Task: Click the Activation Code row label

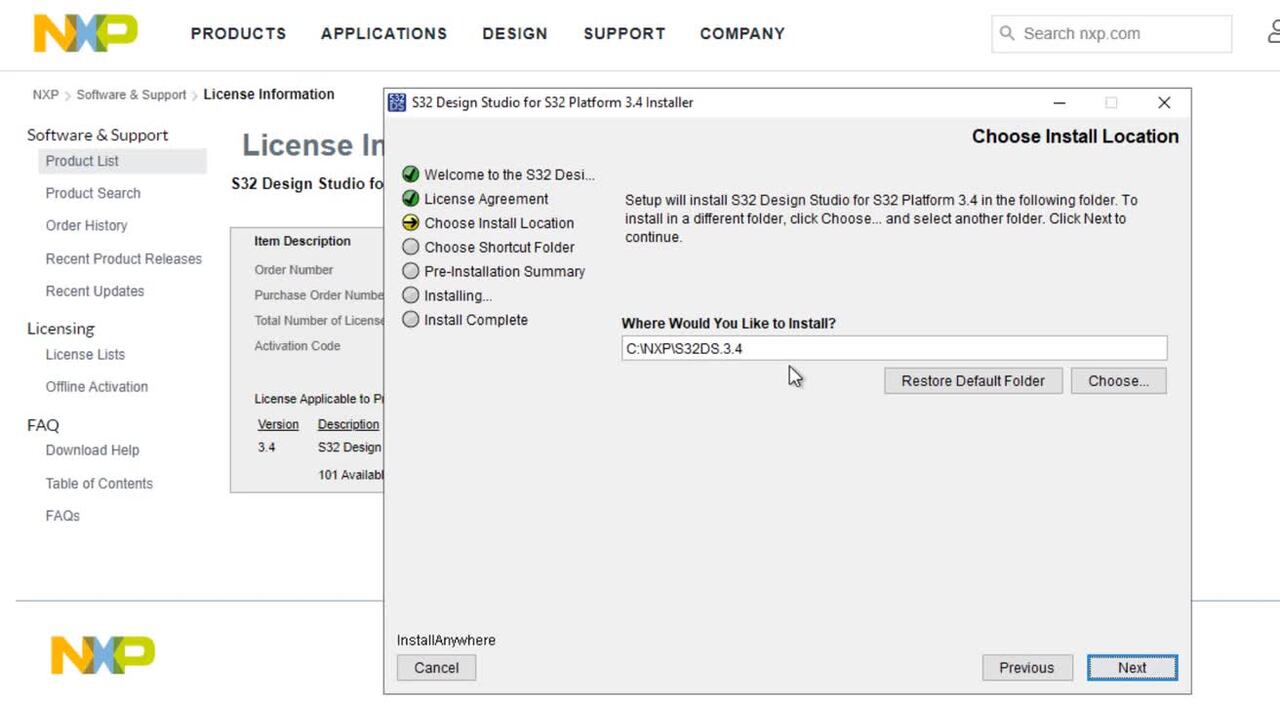Action: pyautogui.click(x=297, y=346)
